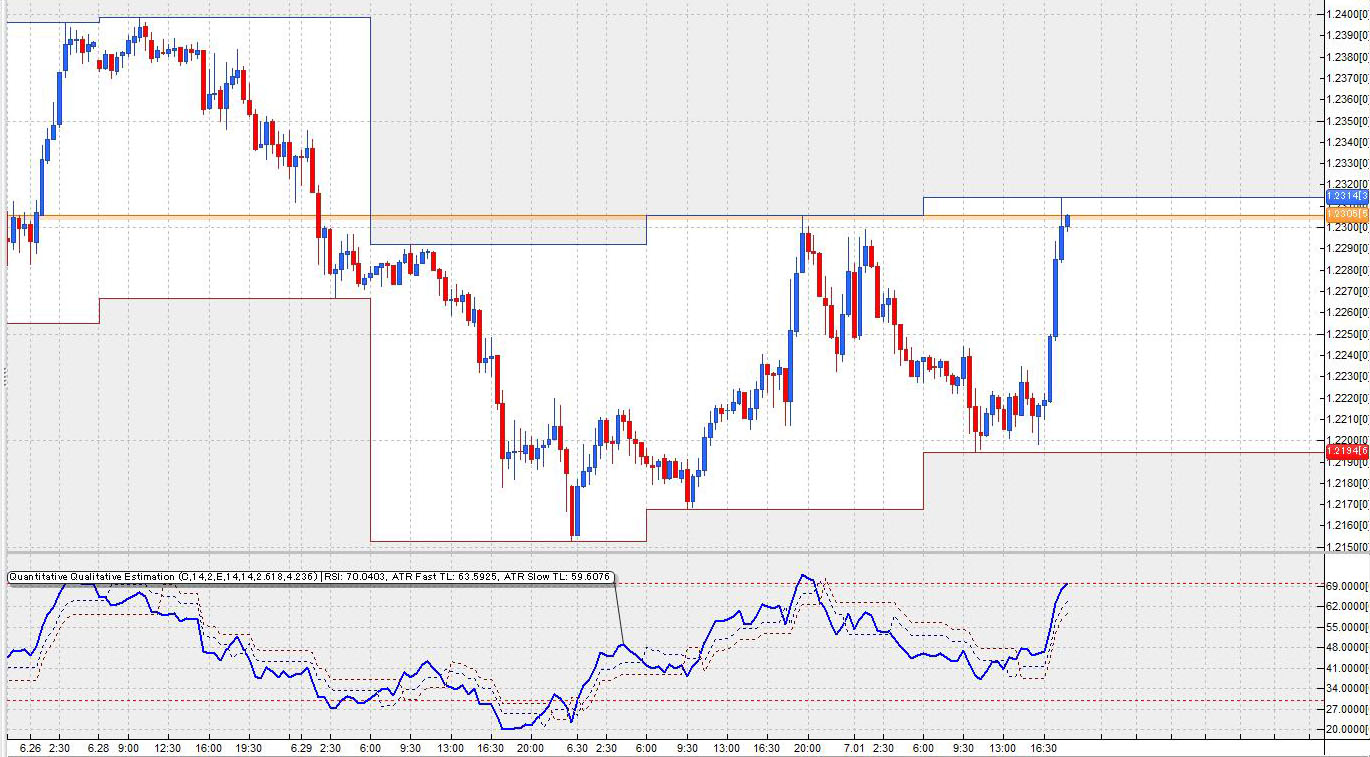
Task: Click the 41.0000 indicator scale value
Action: click(1348, 668)
